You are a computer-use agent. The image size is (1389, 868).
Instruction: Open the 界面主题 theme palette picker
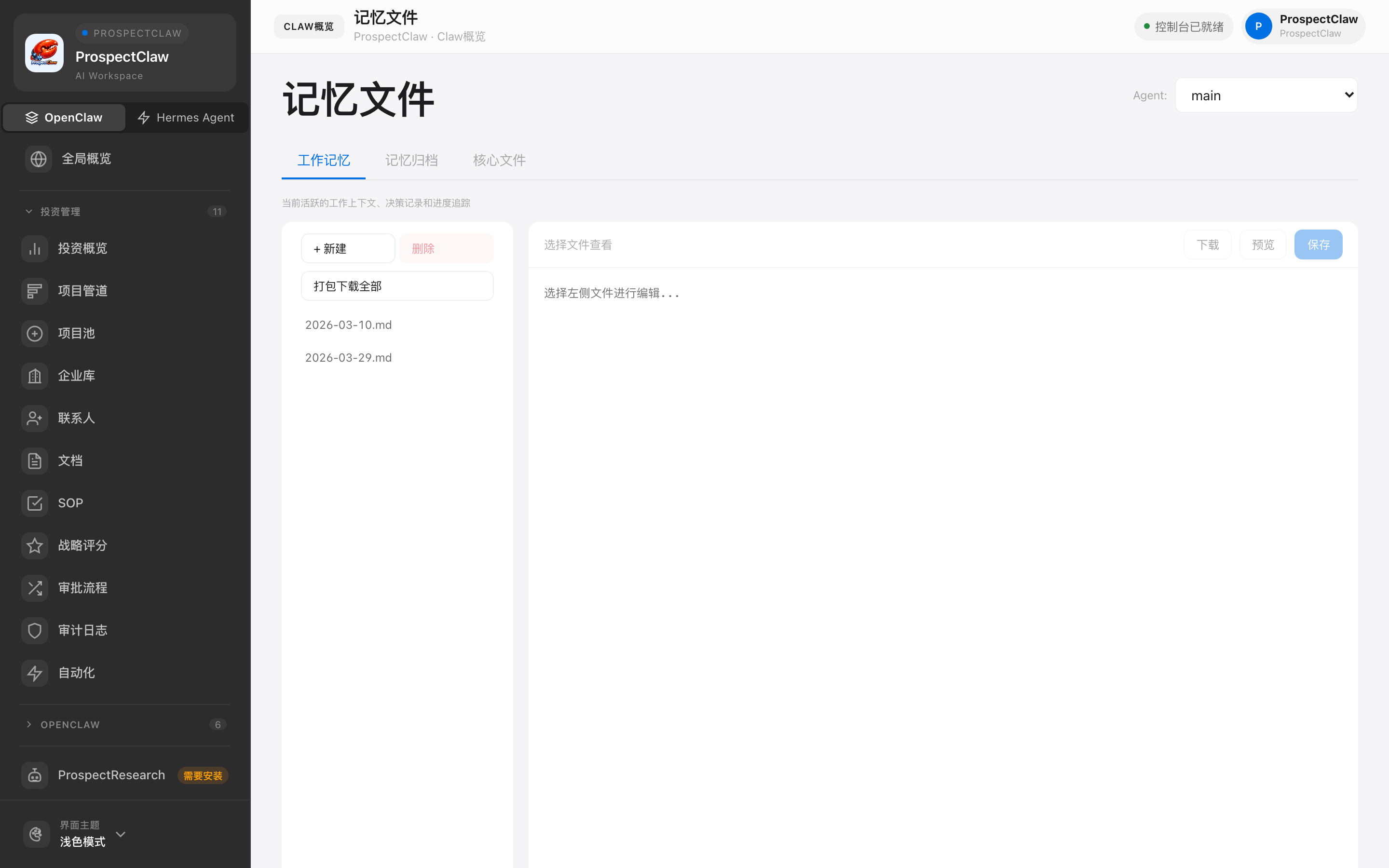(36, 834)
